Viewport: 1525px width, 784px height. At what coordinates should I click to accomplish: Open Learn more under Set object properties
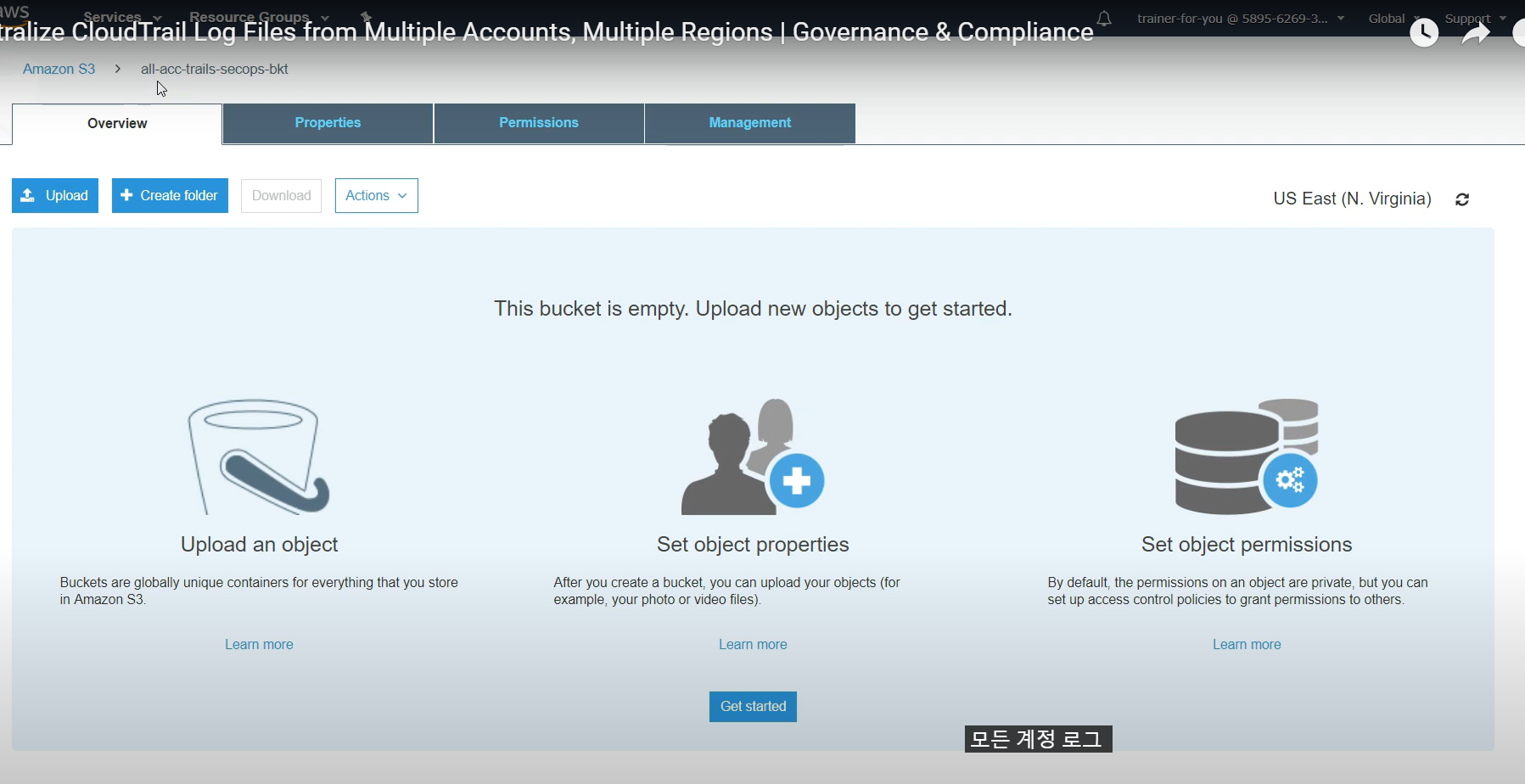pos(753,645)
